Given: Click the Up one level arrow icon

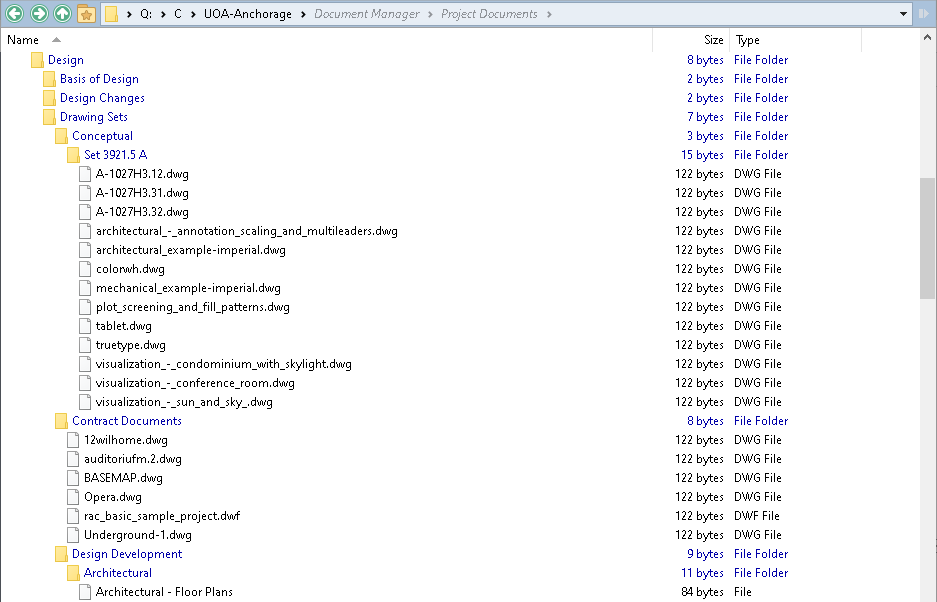Looking at the screenshot, I should click(64, 14).
